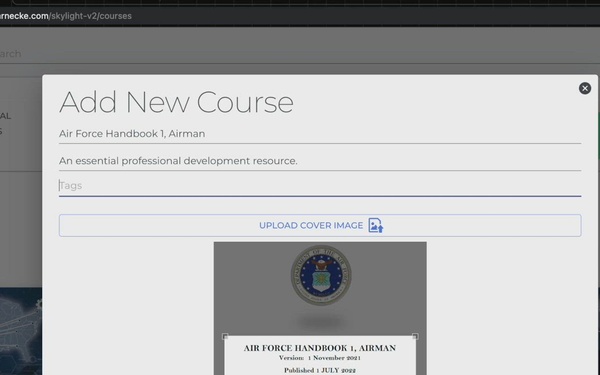Click the image upload icon

pos(375,225)
